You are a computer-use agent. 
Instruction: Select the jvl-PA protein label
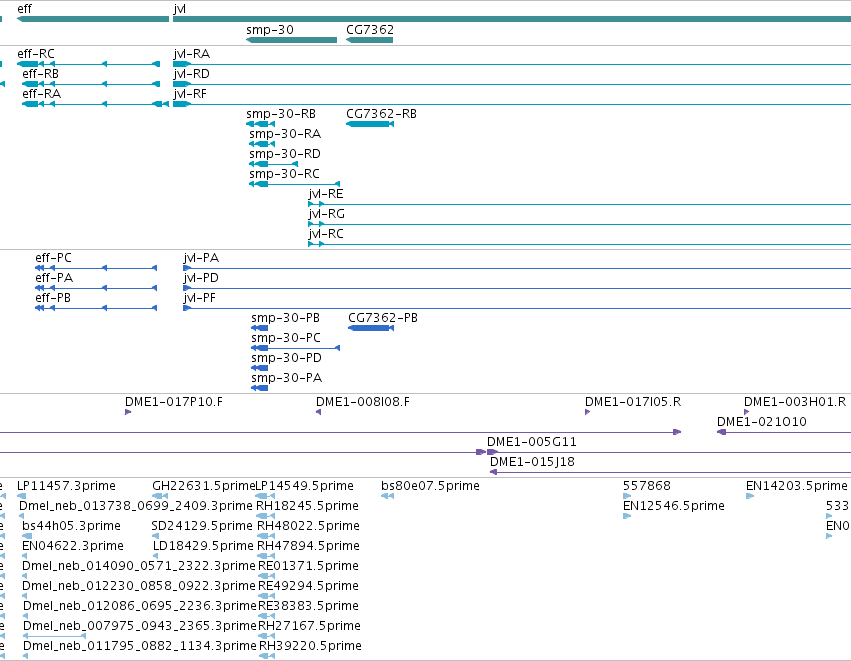click(x=201, y=258)
